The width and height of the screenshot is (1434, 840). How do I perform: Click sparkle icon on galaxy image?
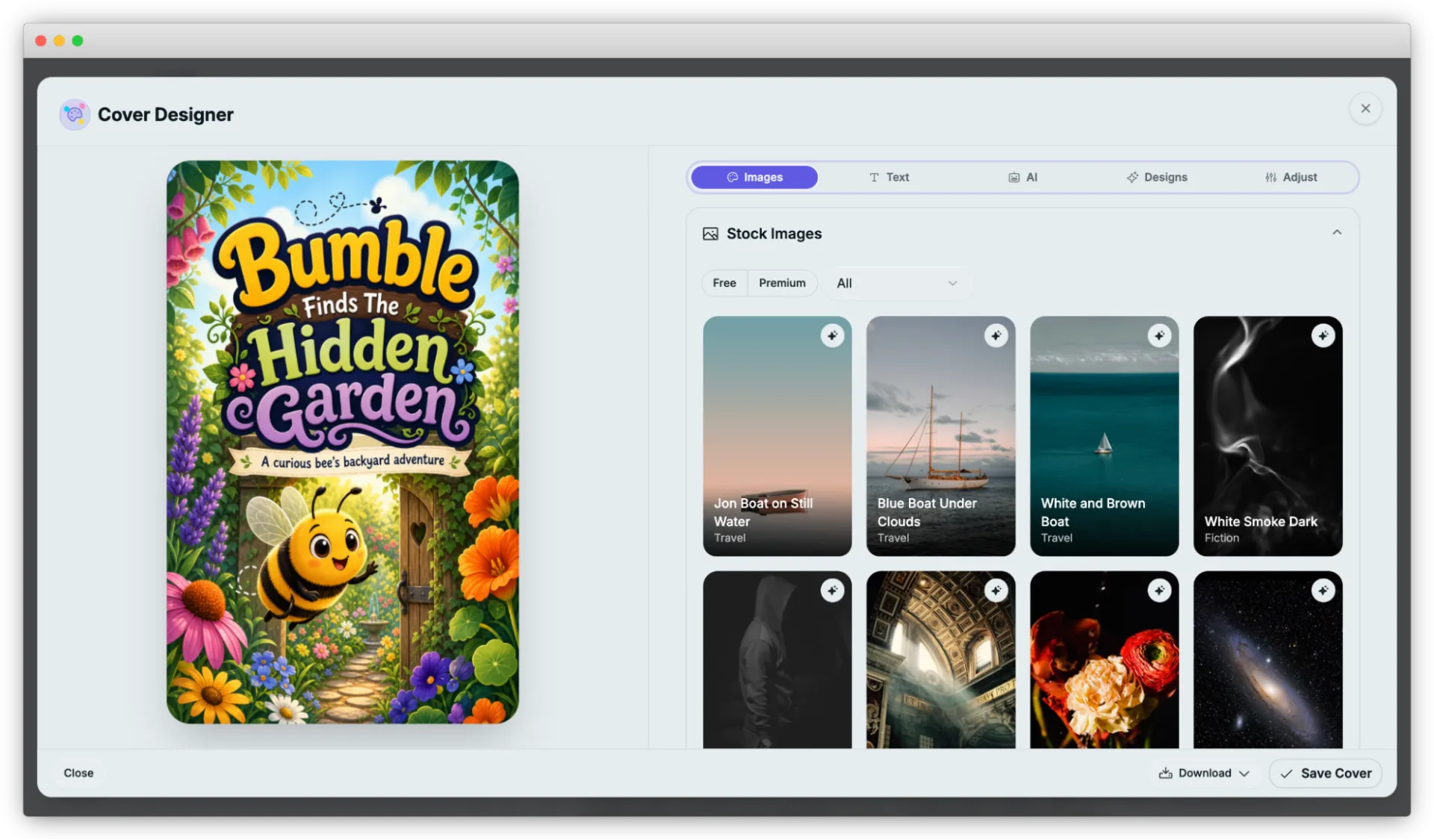click(x=1323, y=591)
